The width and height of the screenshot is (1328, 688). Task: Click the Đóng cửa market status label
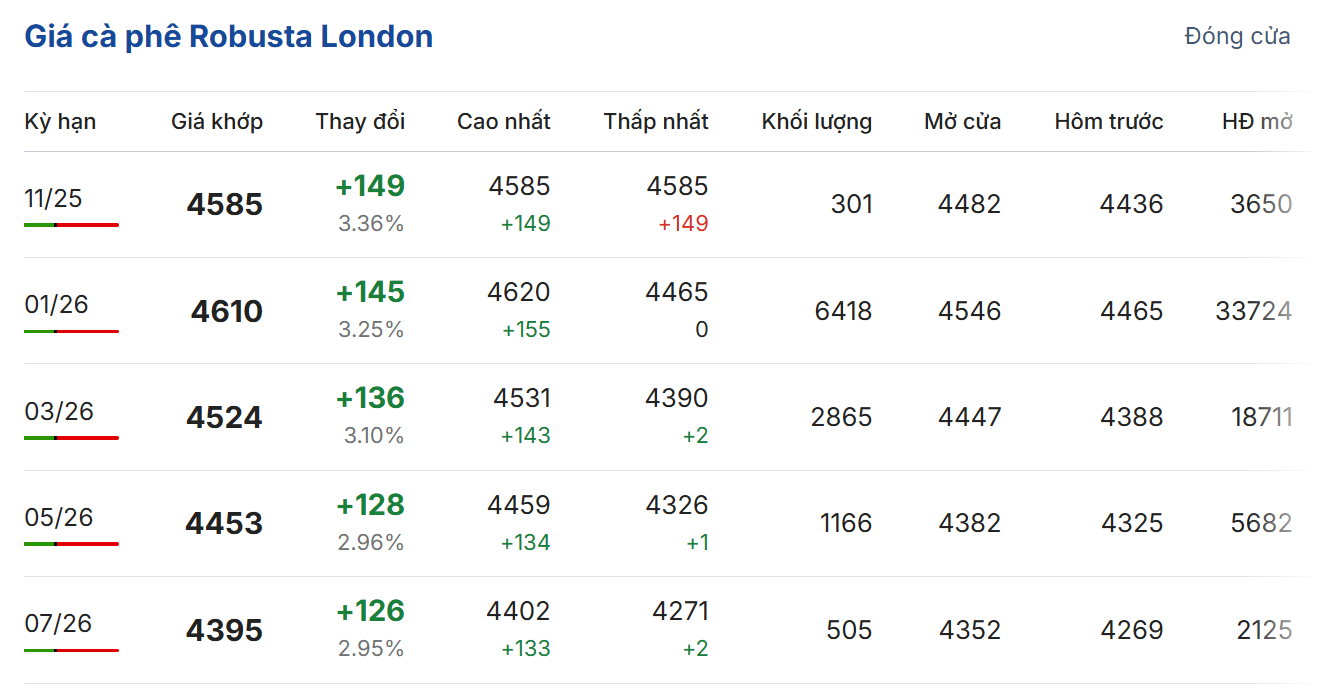pyautogui.click(x=1237, y=37)
